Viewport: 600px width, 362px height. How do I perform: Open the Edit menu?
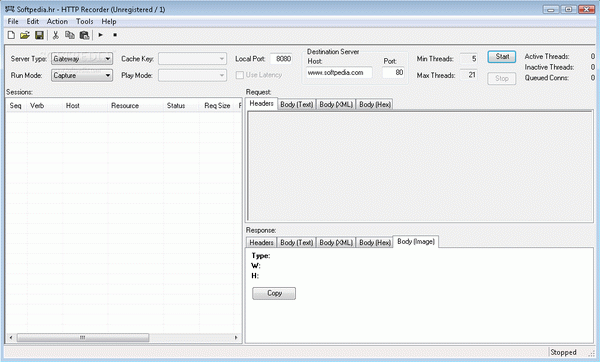[x=33, y=21]
